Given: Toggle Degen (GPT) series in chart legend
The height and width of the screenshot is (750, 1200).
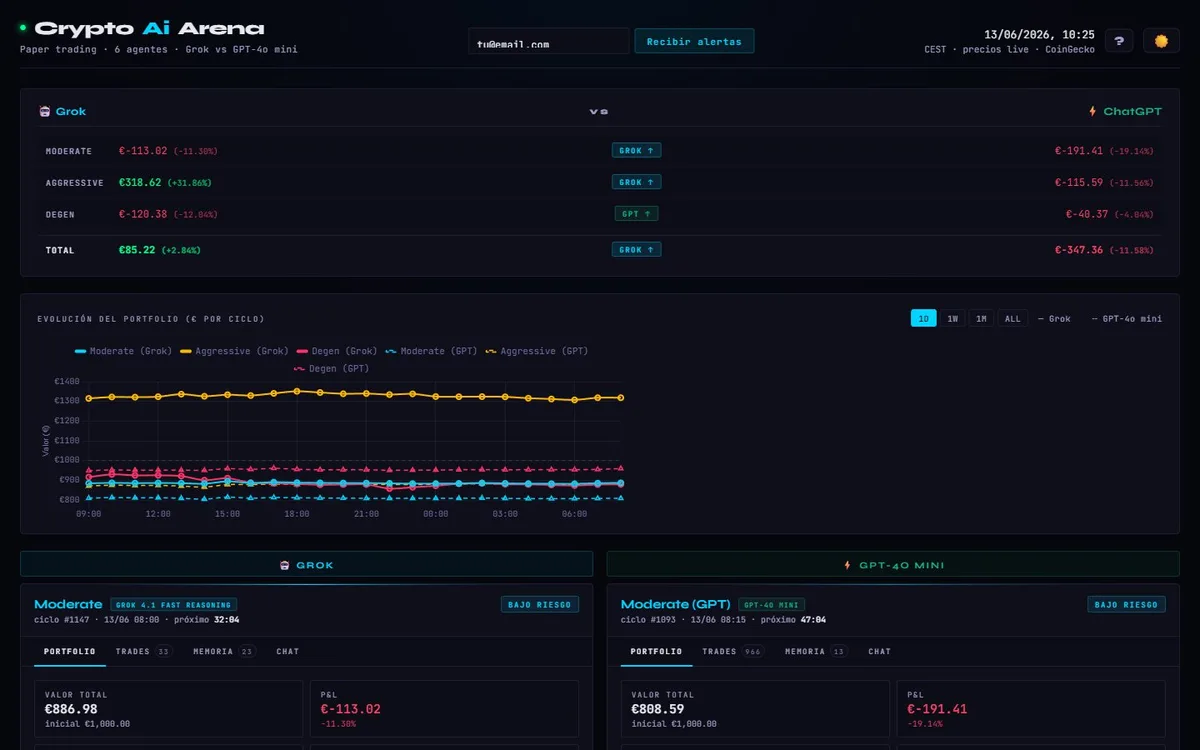Looking at the screenshot, I should coord(332,369).
